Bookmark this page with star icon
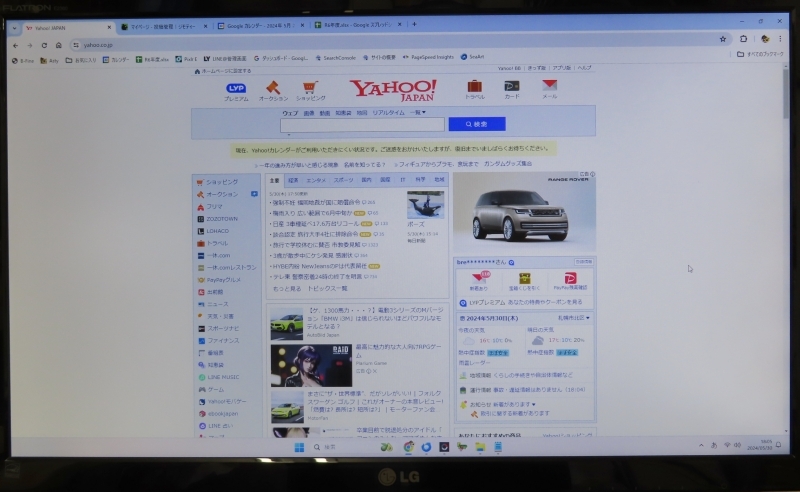The height and width of the screenshot is (492, 800). pyautogui.click(x=723, y=39)
